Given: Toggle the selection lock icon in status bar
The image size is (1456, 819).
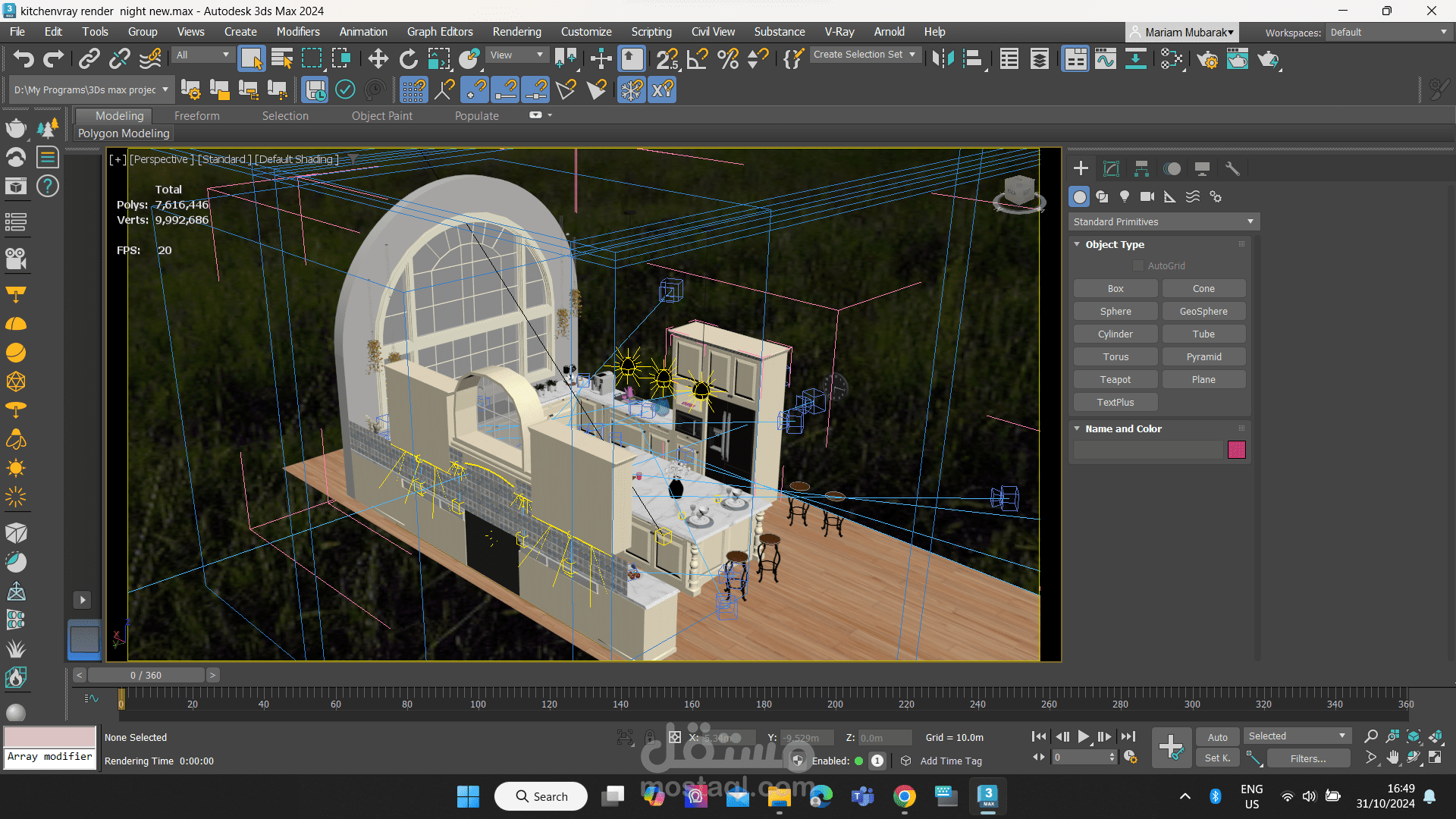Looking at the screenshot, I should coord(650,737).
